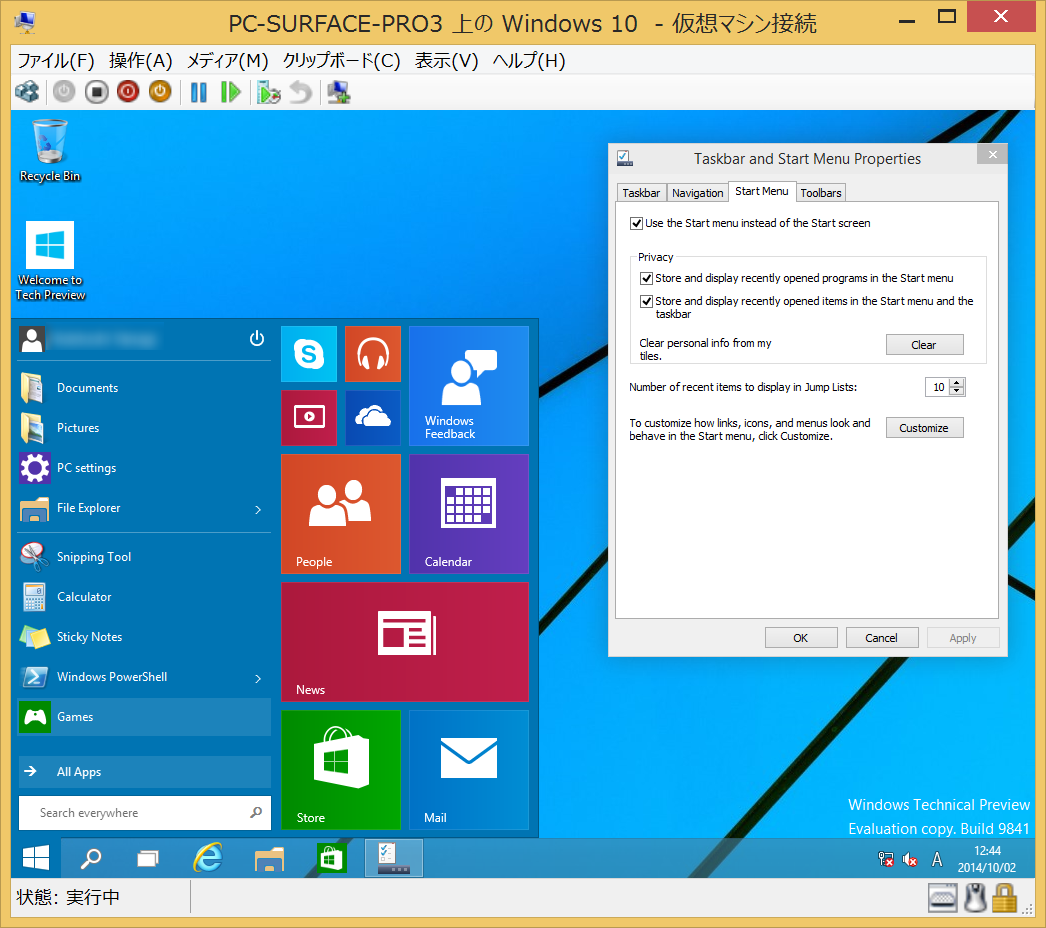Click the green Reset/Start toolbar icon
1046x928 pixels.
click(x=230, y=91)
